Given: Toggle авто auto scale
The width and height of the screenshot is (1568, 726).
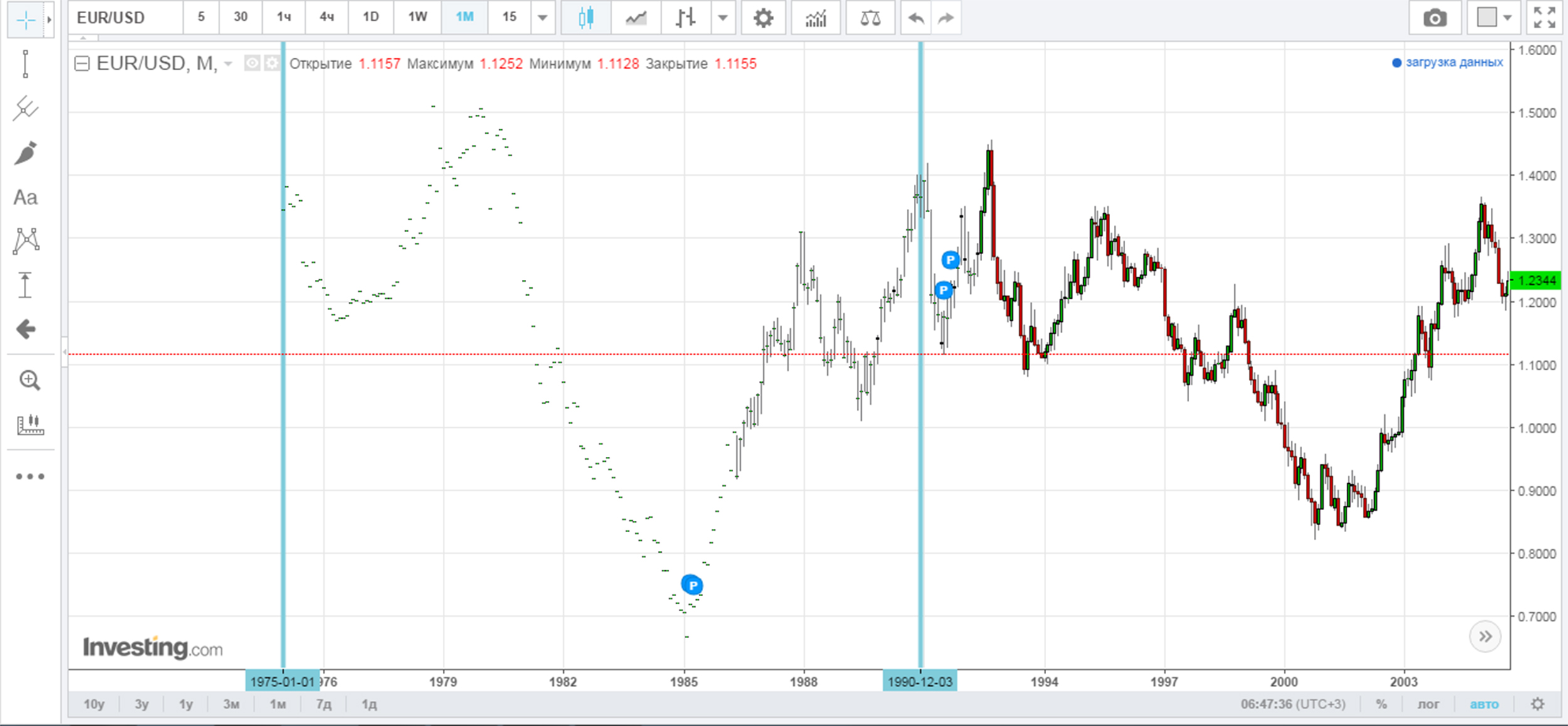Looking at the screenshot, I should (x=1484, y=704).
